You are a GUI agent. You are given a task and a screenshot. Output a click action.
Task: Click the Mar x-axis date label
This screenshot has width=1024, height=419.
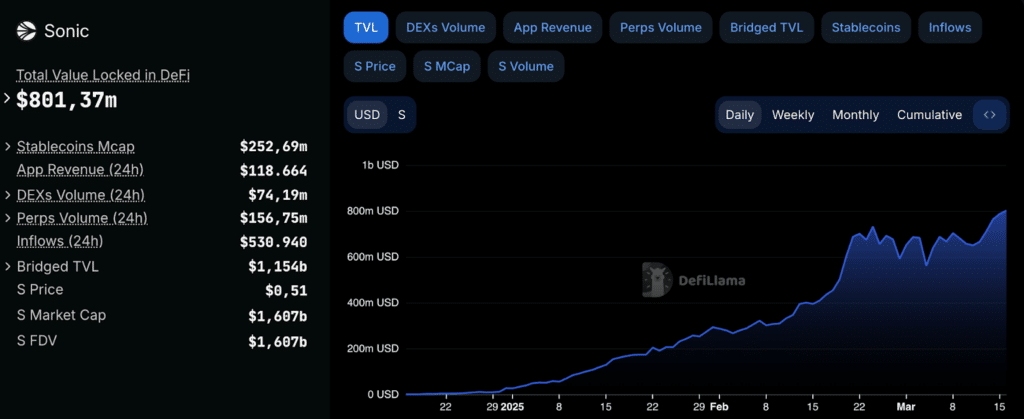906,407
